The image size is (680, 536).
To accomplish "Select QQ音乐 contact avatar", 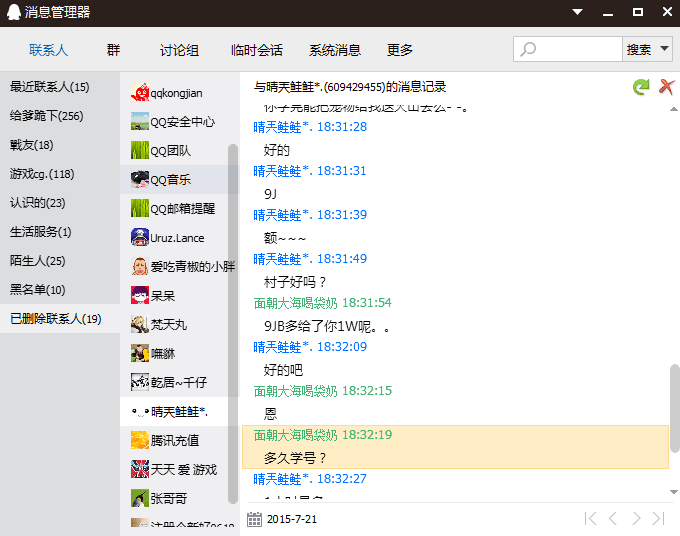I will click(x=140, y=180).
